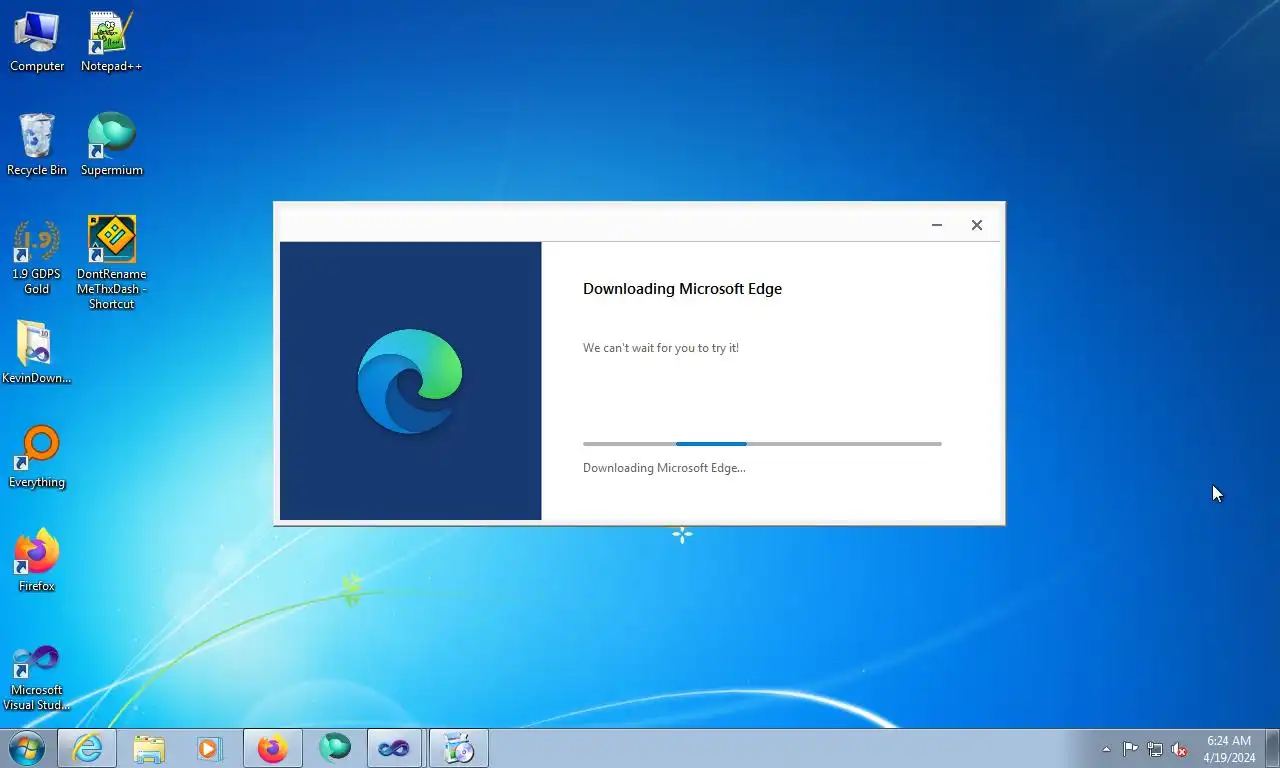Close the Edge installer window
The width and height of the screenshot is (1280, 768).
pos(977,225)
